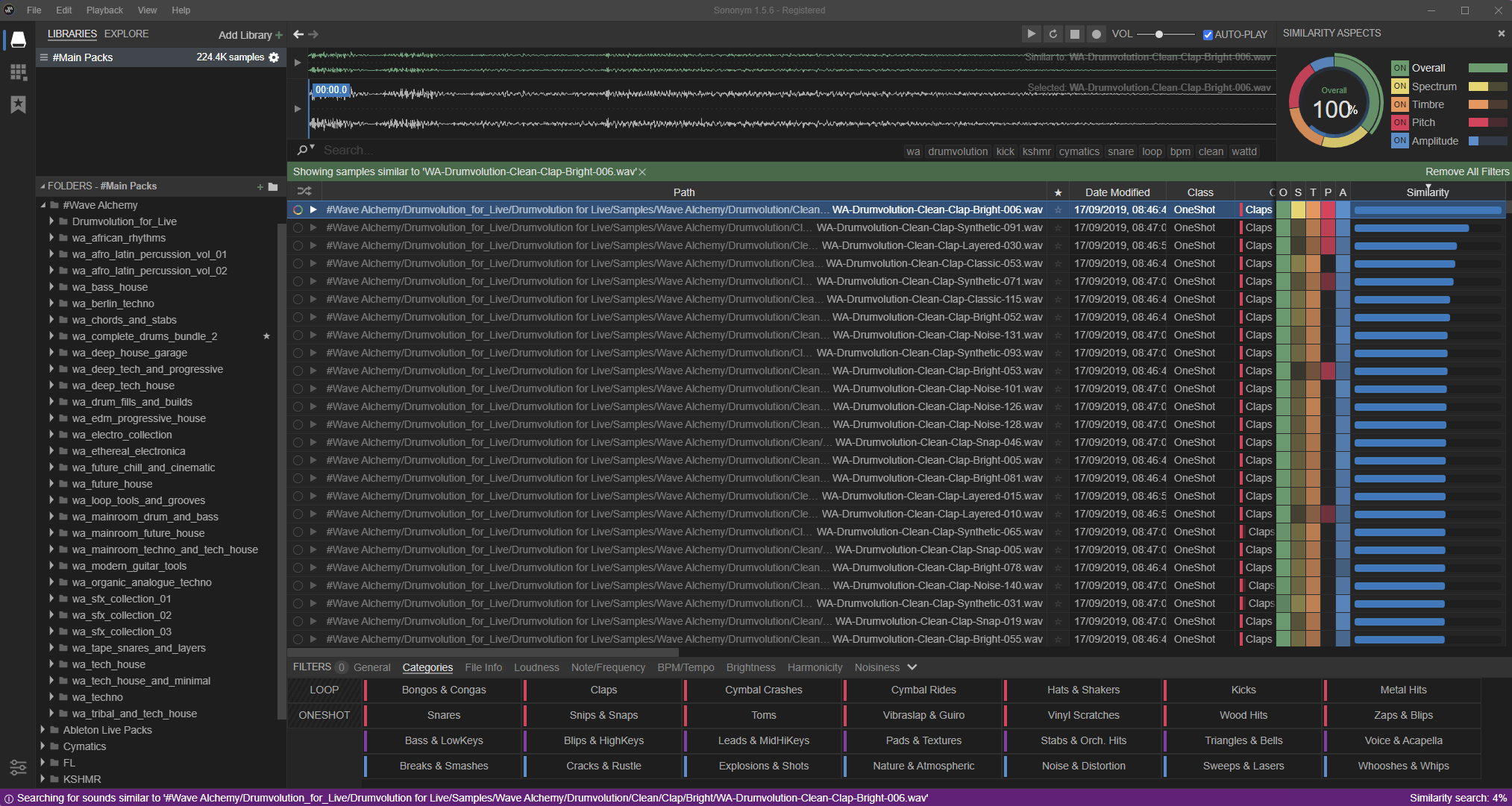Click the 'kshmr' search tag

(x=1036, y=151)
